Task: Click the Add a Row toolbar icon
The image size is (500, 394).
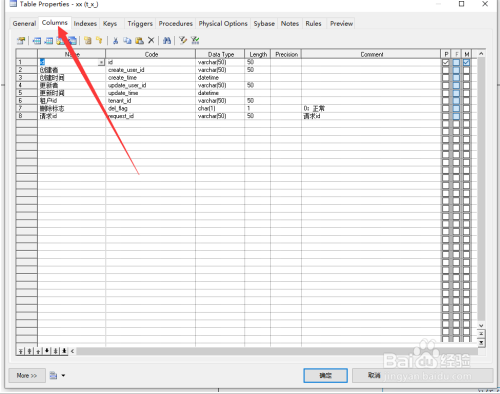Action: pos(49,41)
